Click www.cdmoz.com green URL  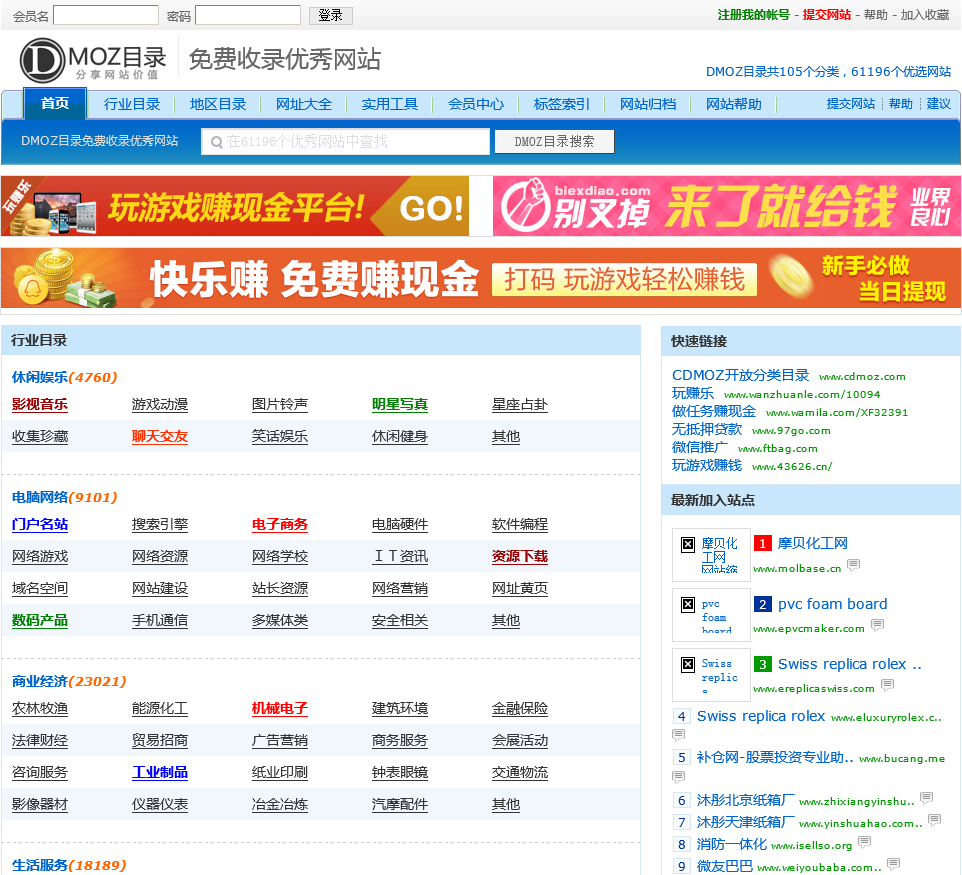click(x=862, y=377)
